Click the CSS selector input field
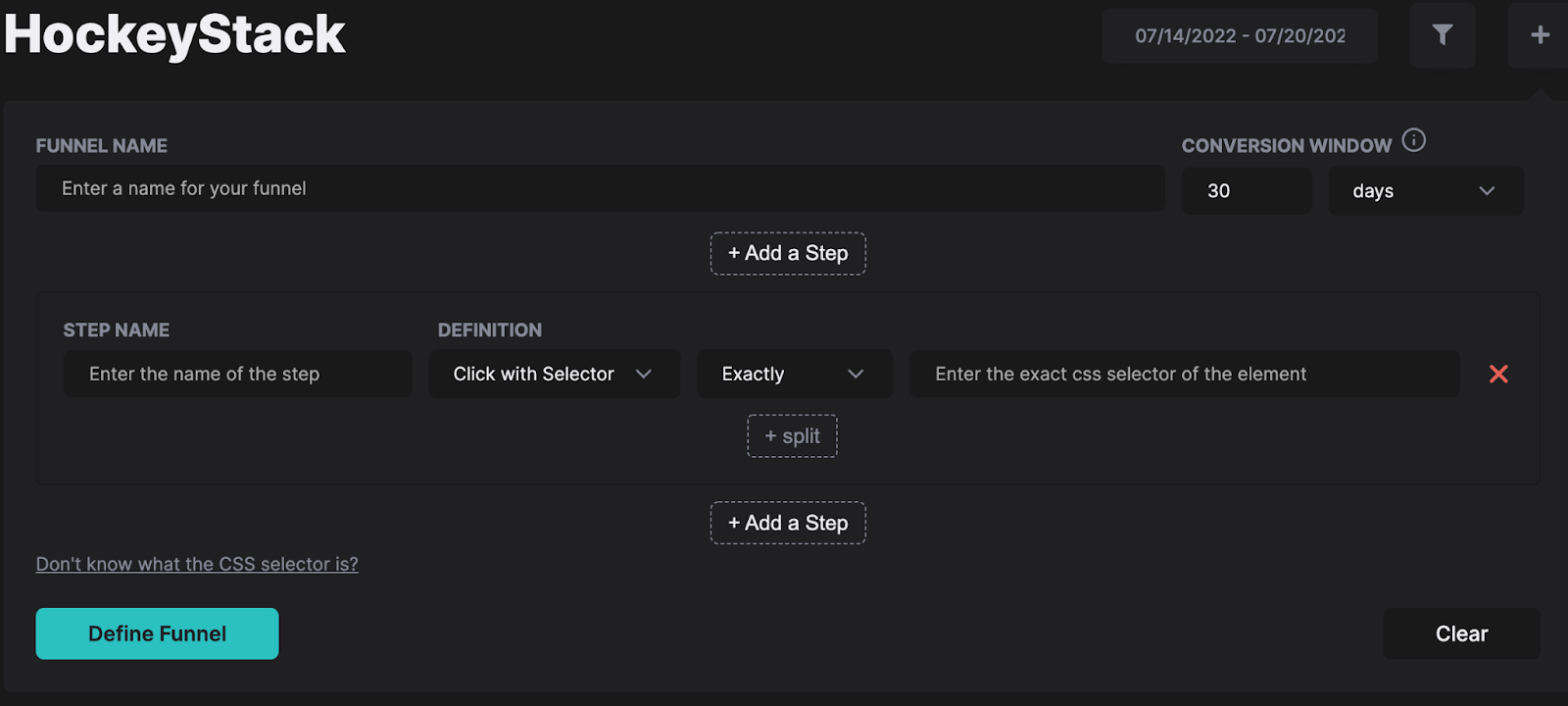 (x=1184, y=374)
